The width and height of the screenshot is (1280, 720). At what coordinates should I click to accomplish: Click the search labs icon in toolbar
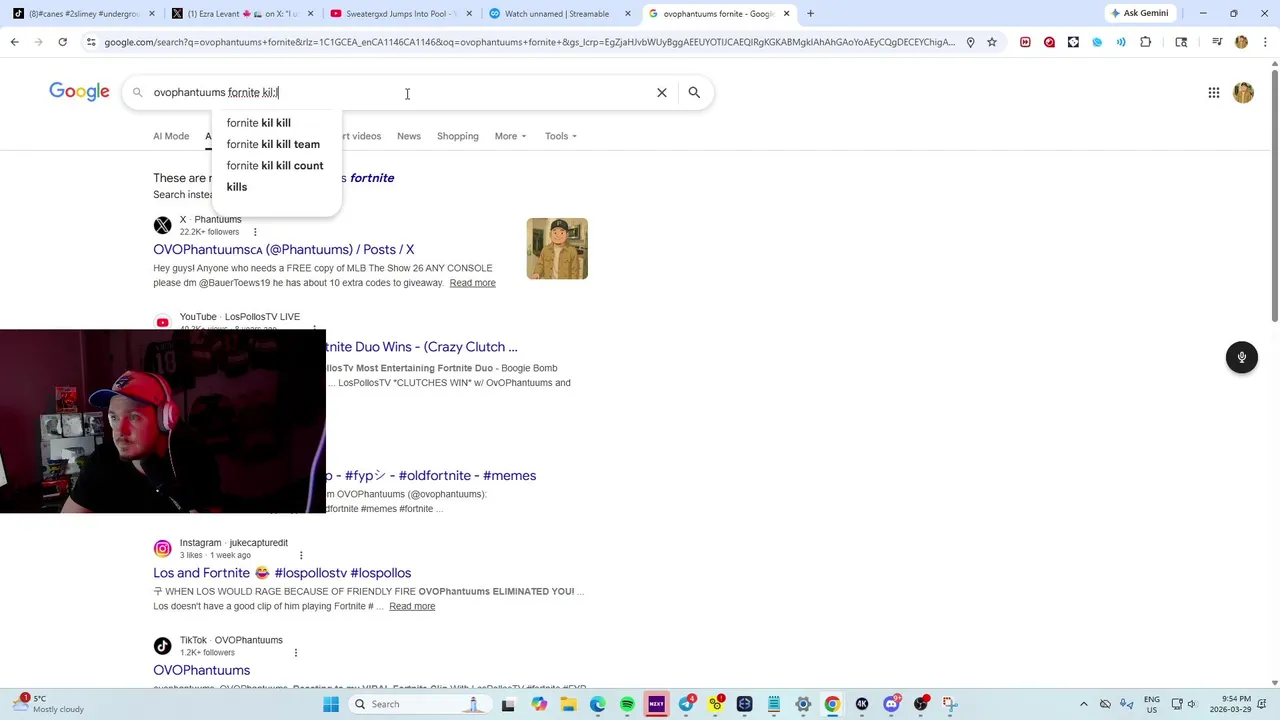(x=1181, y=42)
